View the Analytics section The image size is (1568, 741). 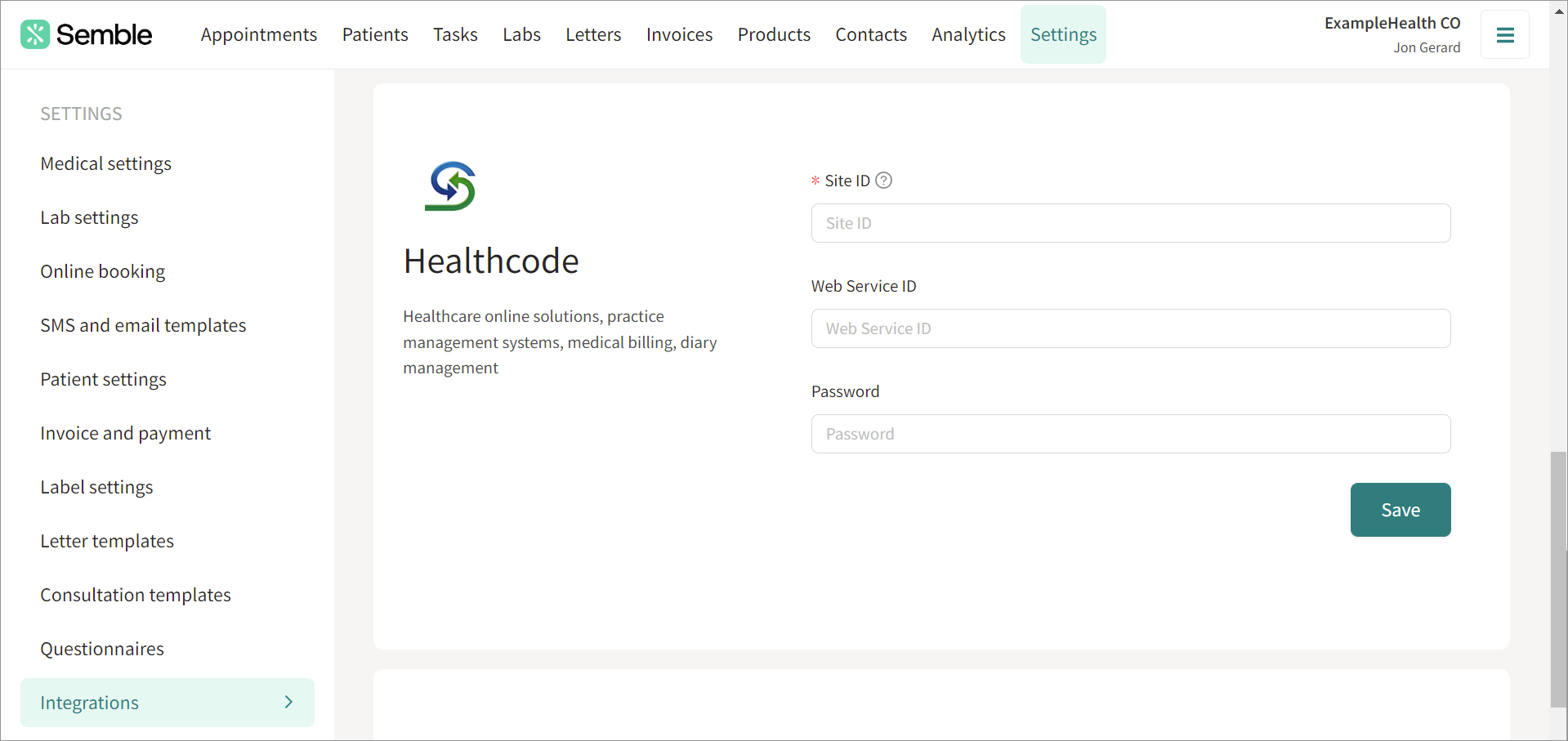968,34
